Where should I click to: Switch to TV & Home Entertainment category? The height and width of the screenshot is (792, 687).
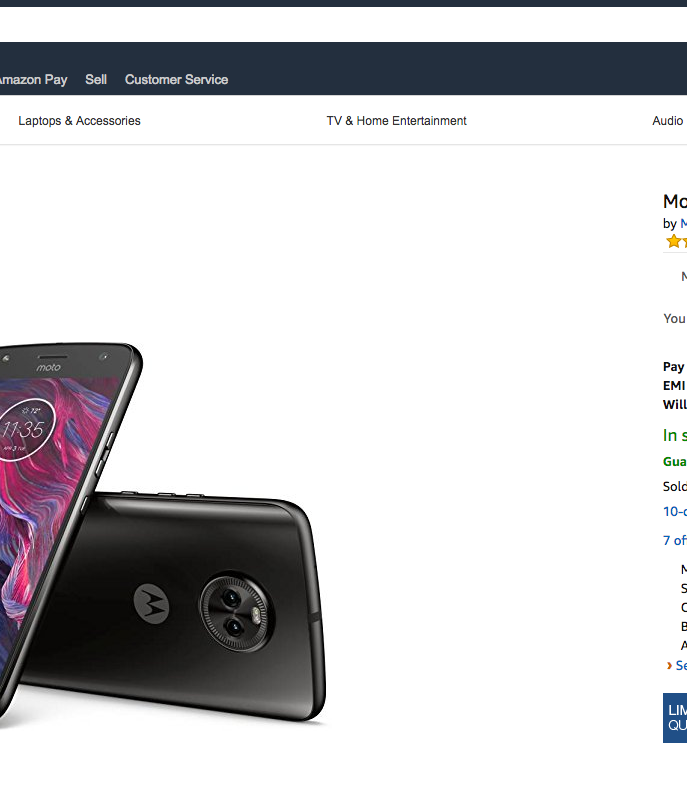point(396,121)
